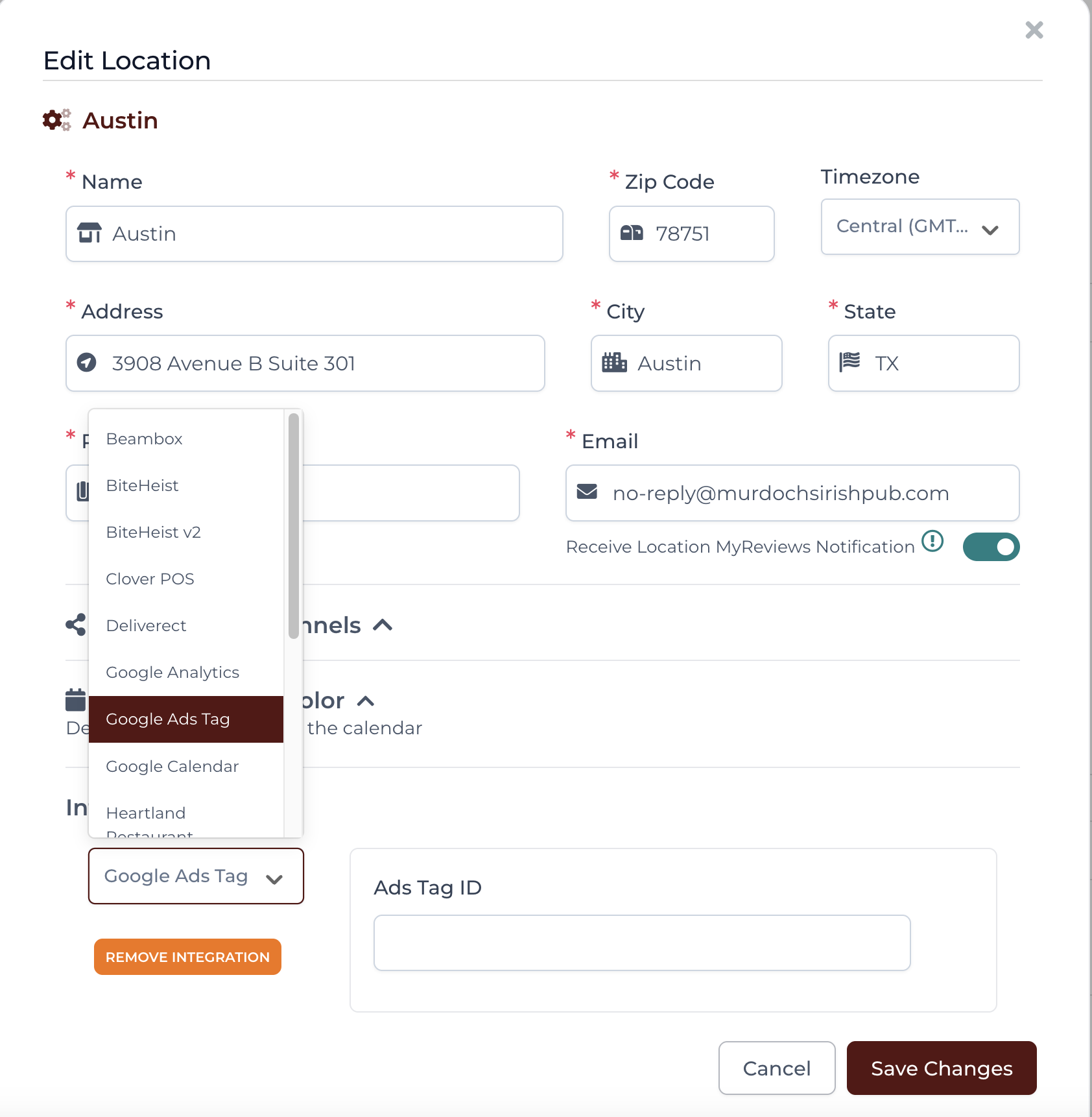Screen dimensions: 1092x1117
Task: Click the info icon beside MyReviews Notification
Action: (x=932, y=541)
